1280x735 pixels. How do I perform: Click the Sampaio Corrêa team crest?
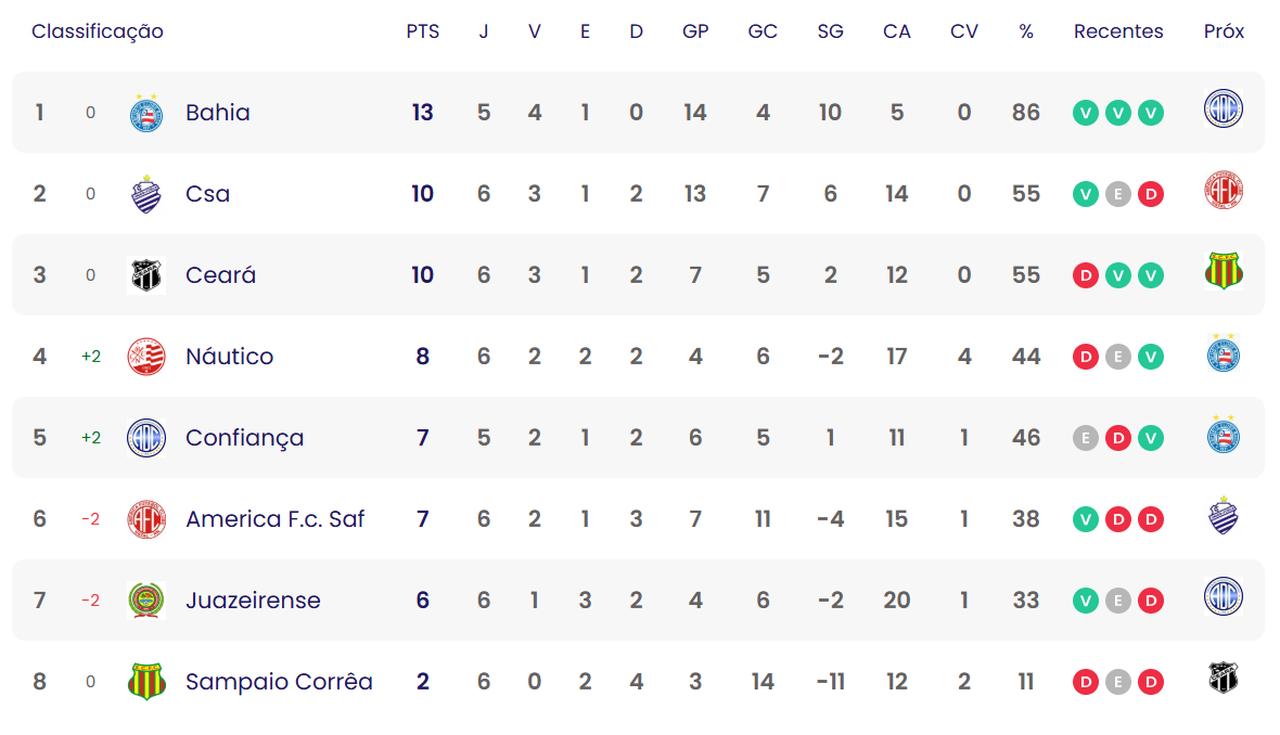(x=147, y=682)
